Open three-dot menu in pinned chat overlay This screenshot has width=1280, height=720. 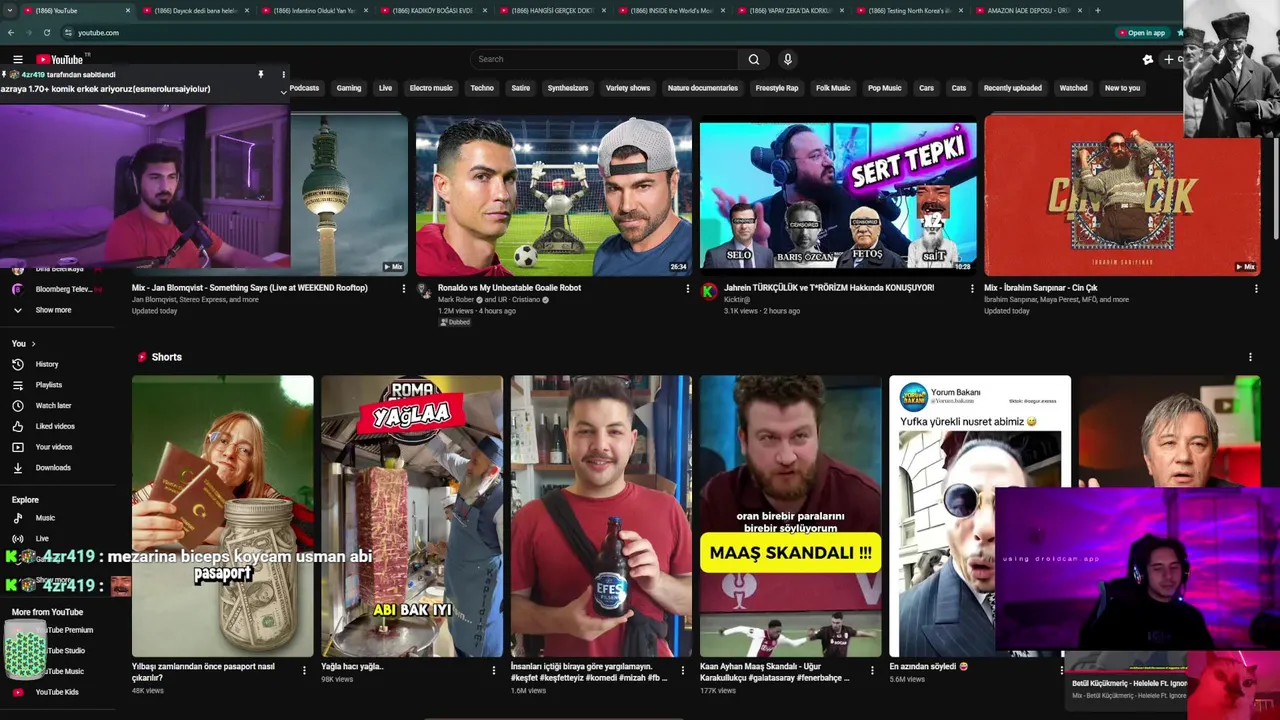click(283, 74)
